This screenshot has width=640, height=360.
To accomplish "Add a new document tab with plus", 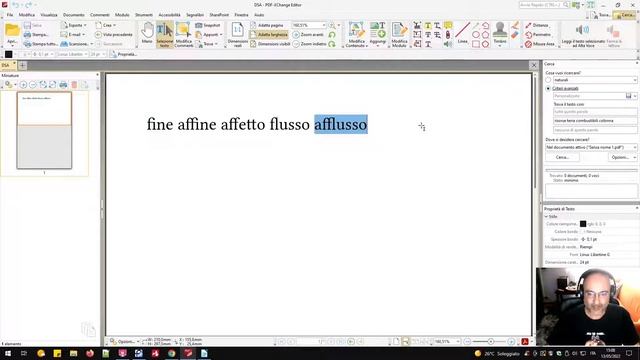I will 22,65.
